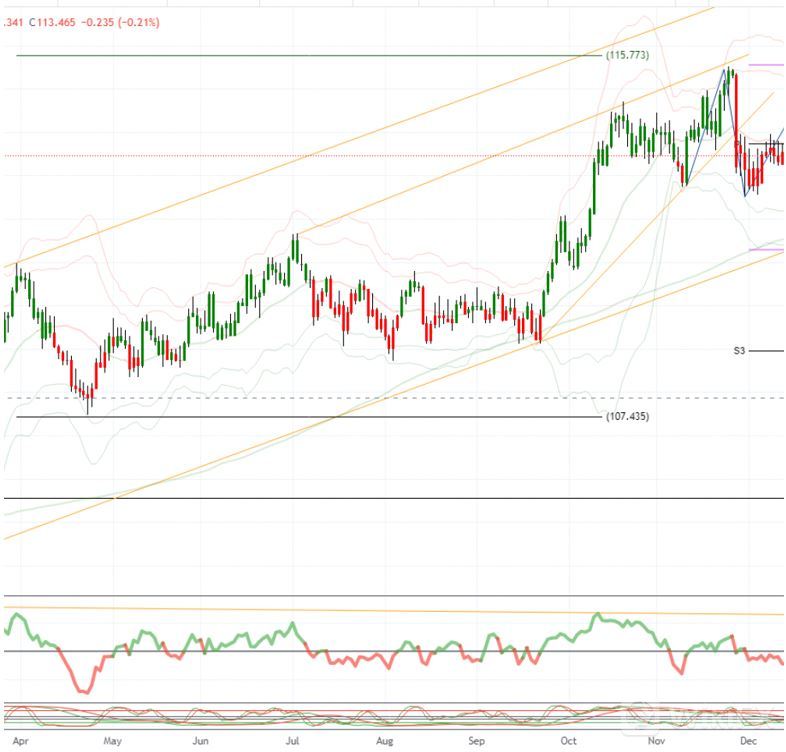
Task: Click the Jul date axis label
Action: point(292,742)
